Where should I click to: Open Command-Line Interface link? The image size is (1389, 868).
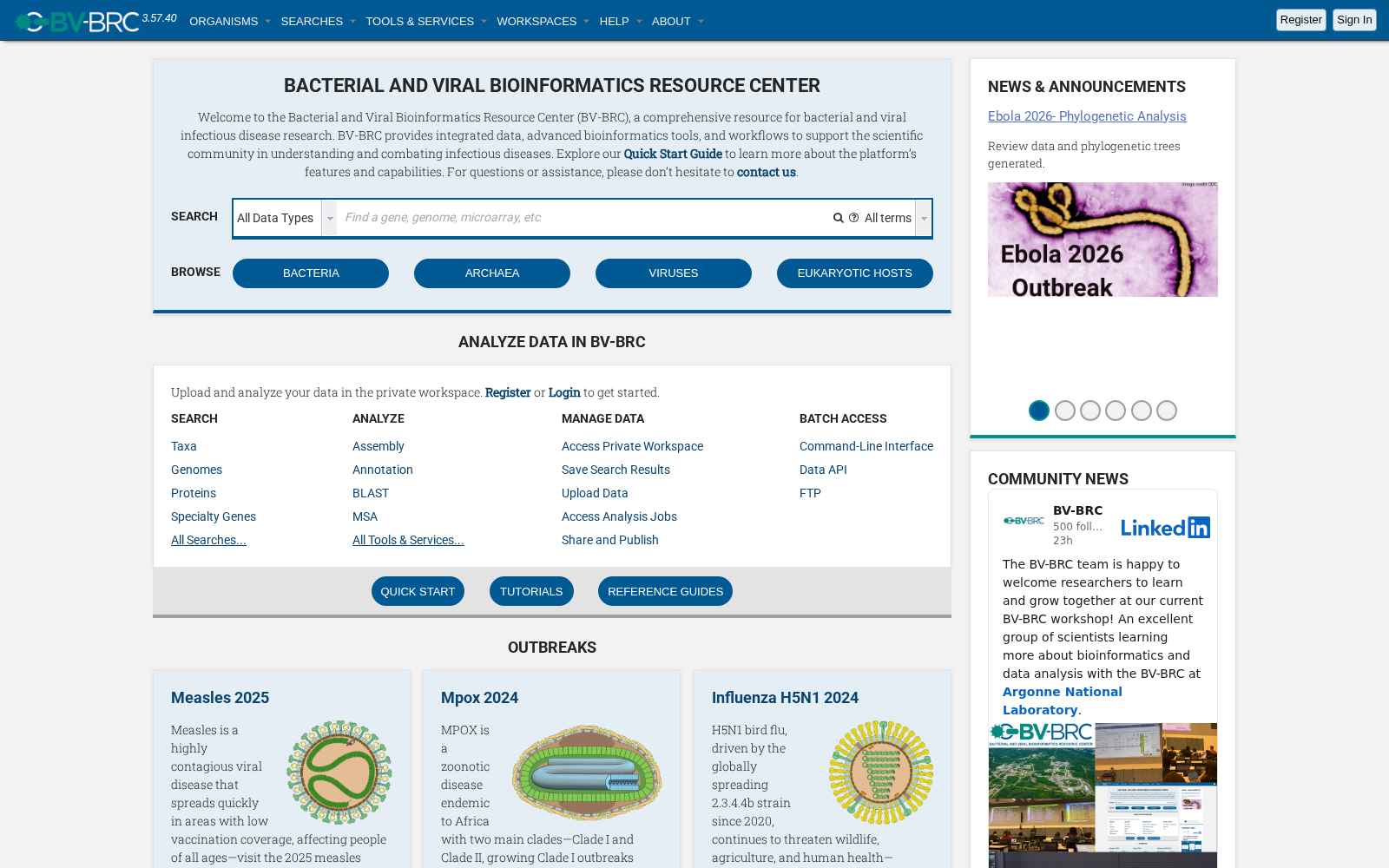click(x=866, y=446)
